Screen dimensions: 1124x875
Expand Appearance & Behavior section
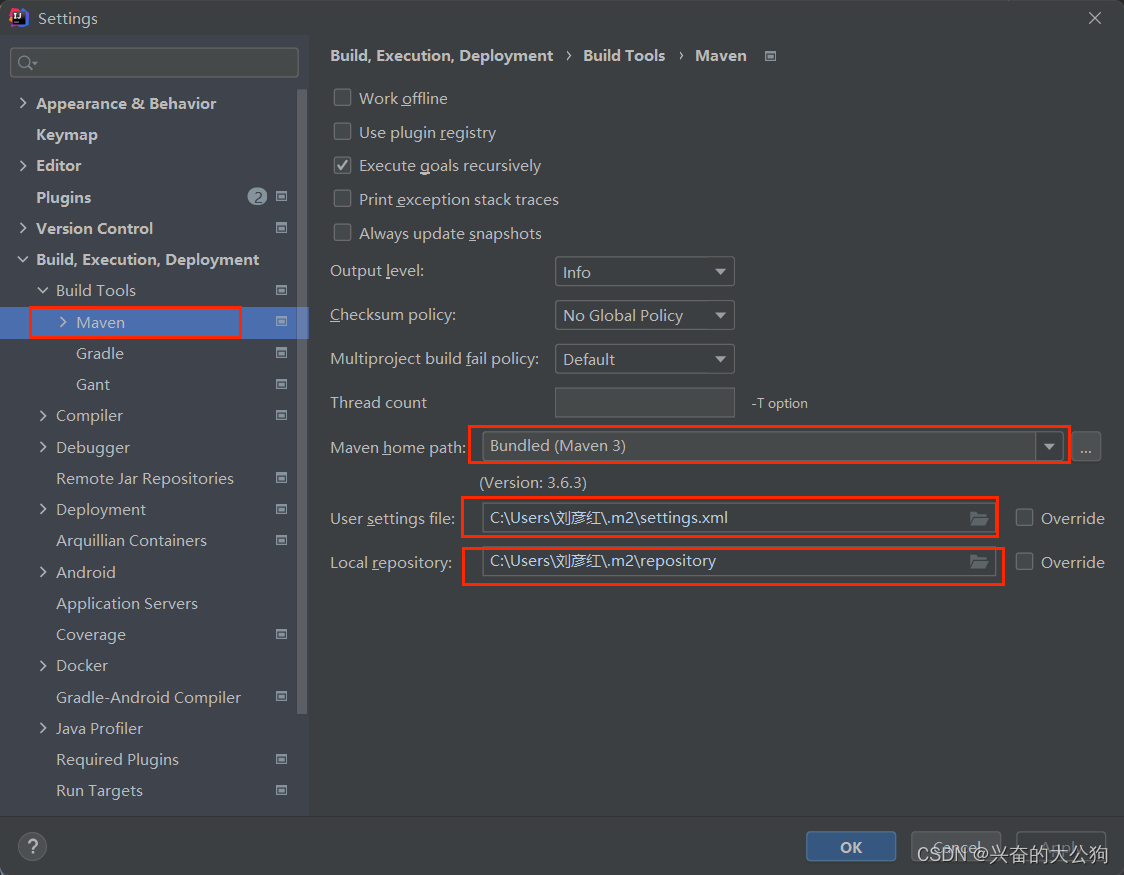[x=23, y=103]
